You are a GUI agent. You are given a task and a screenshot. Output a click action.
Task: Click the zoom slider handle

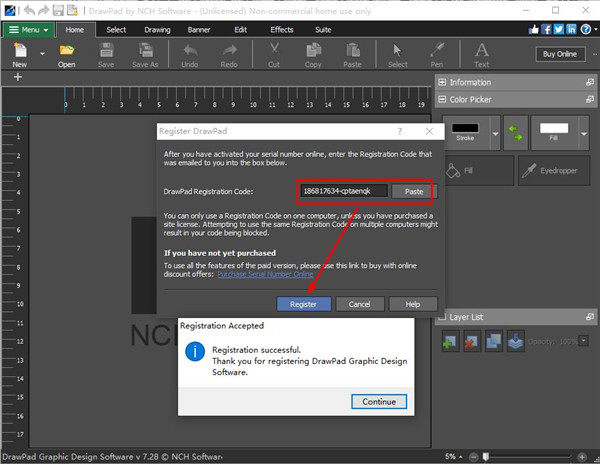coord(486,456)
